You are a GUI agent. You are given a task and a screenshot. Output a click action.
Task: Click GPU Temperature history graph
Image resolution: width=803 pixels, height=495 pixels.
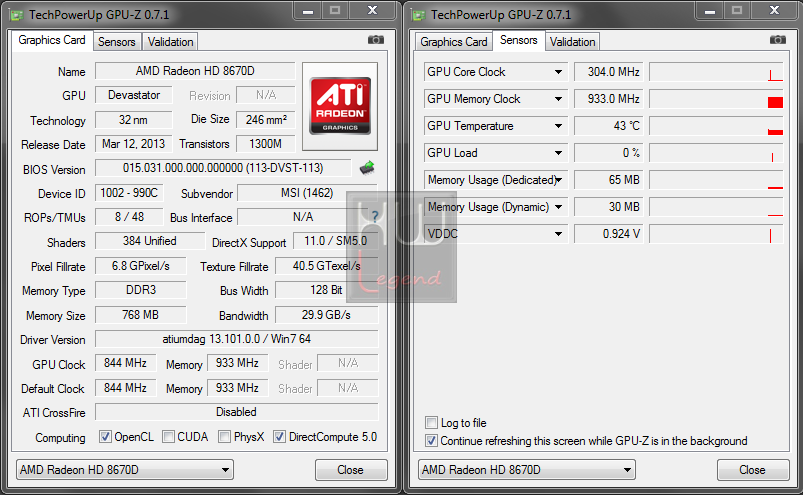[716, 126]
